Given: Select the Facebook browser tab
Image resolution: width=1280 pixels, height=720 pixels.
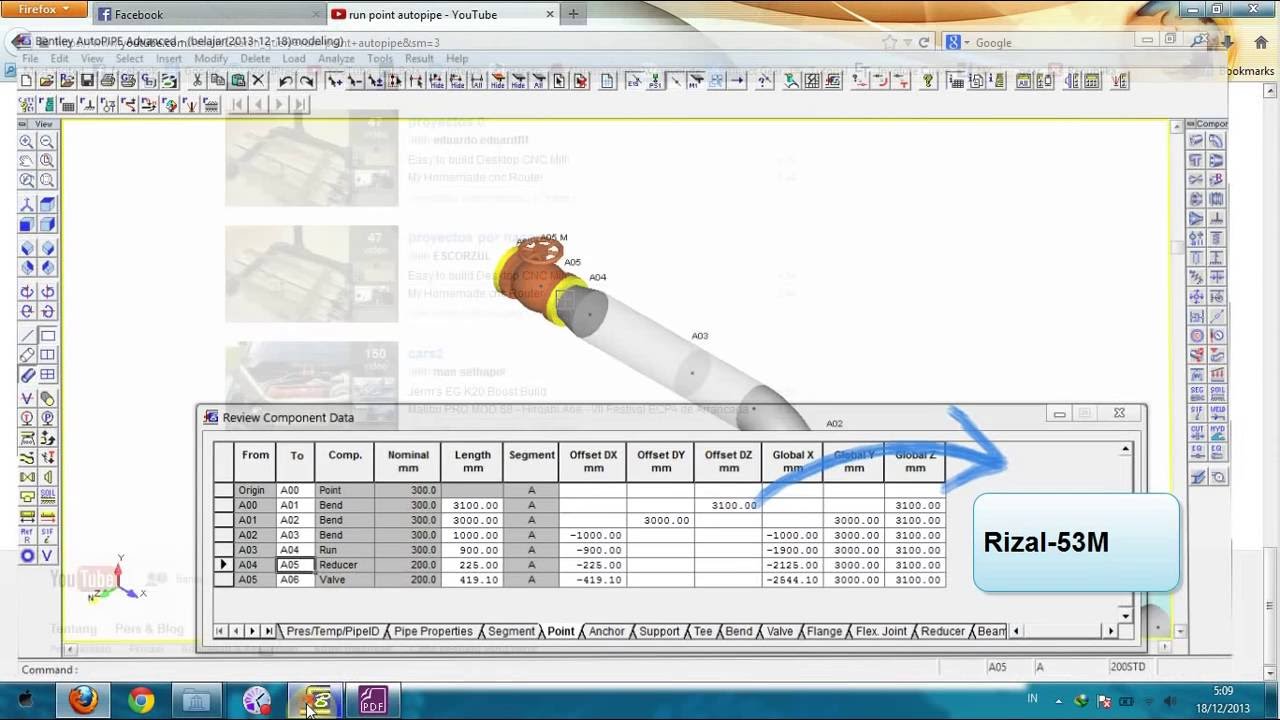Looking at the screenshot, I should coord(208,14).
